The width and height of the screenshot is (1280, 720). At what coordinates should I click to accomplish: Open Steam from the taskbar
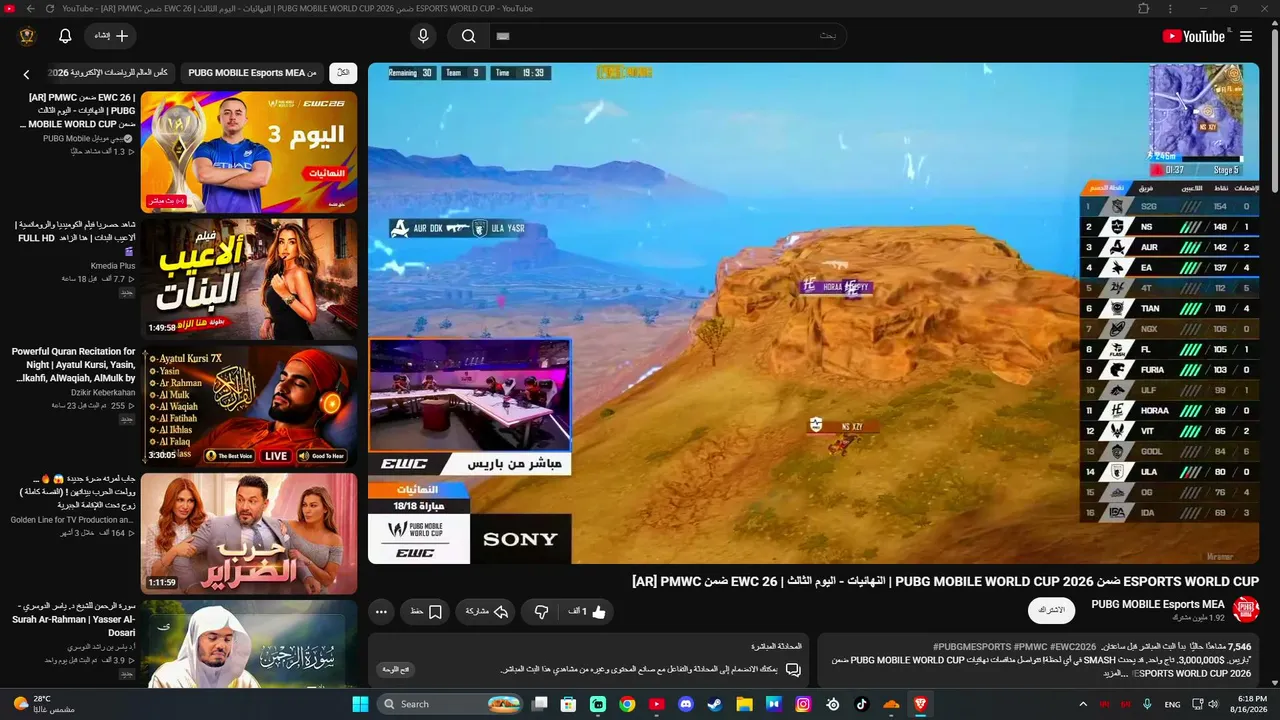[715, 704]
